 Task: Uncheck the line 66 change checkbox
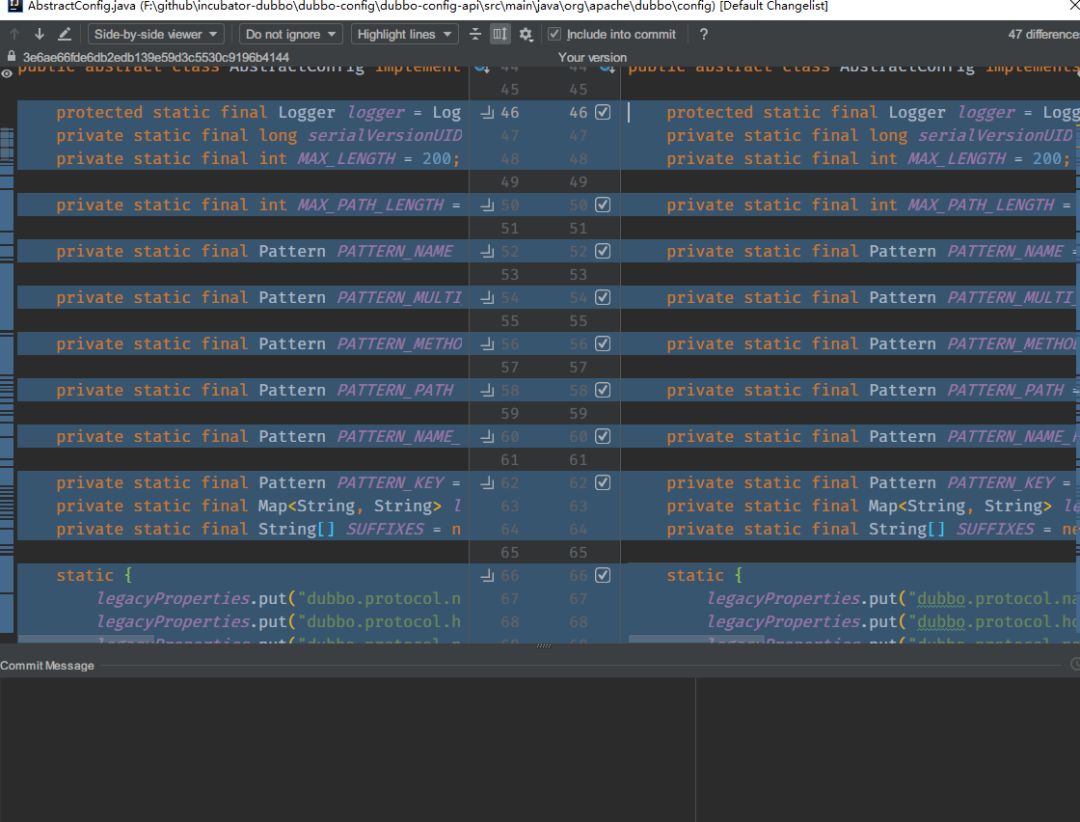603,575
